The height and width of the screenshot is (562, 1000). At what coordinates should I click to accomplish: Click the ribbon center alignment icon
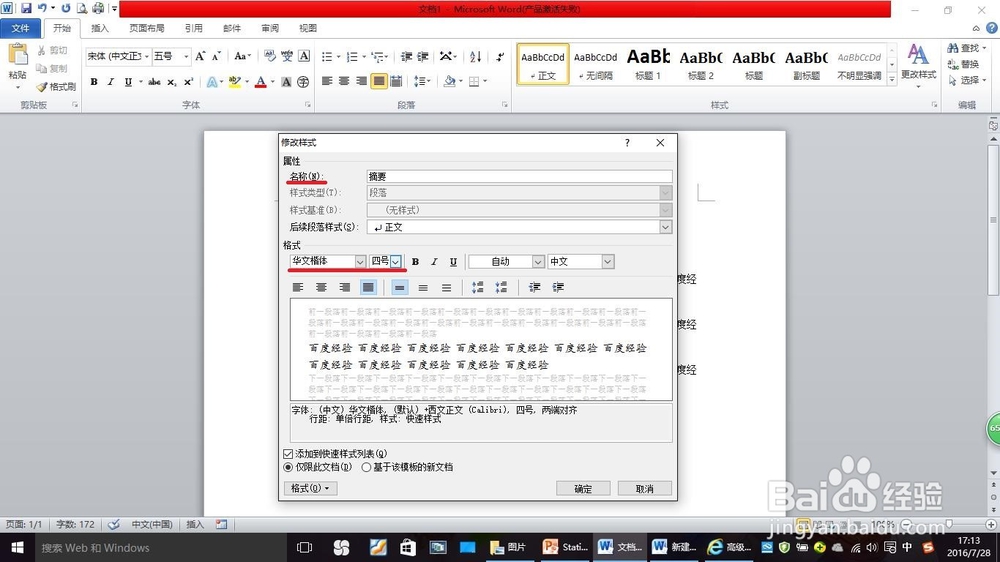click(344, 82)
